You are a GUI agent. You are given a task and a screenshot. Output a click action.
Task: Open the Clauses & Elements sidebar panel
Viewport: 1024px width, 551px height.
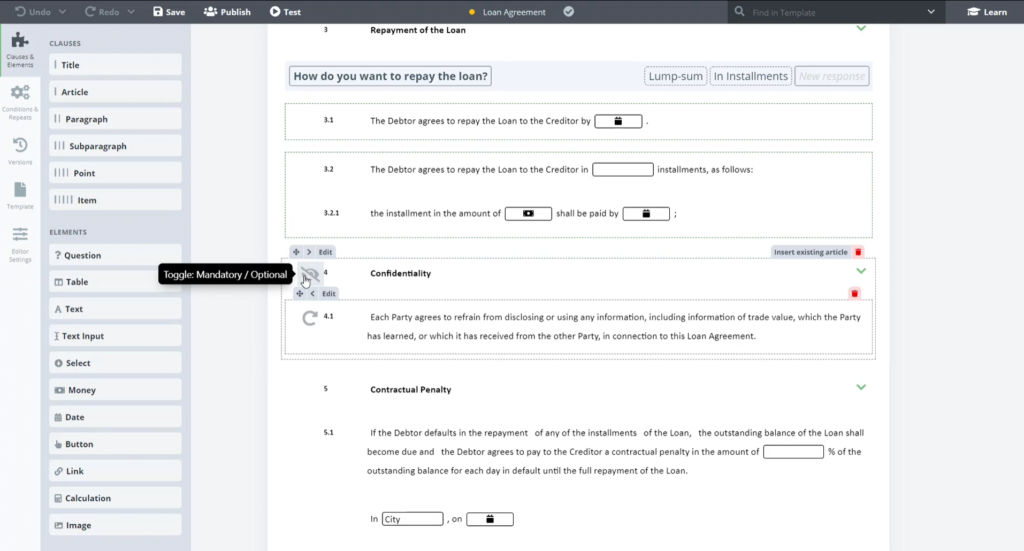tap(19, 49)
